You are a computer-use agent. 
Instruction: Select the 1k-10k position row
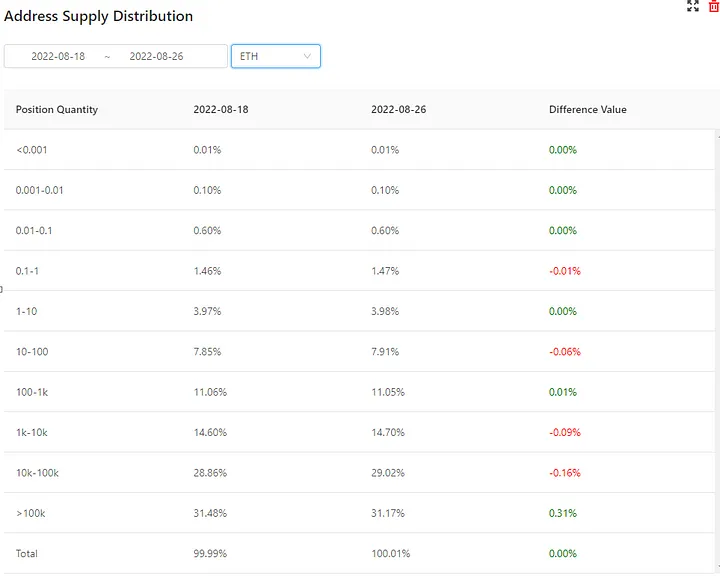[x=34, y=432]
